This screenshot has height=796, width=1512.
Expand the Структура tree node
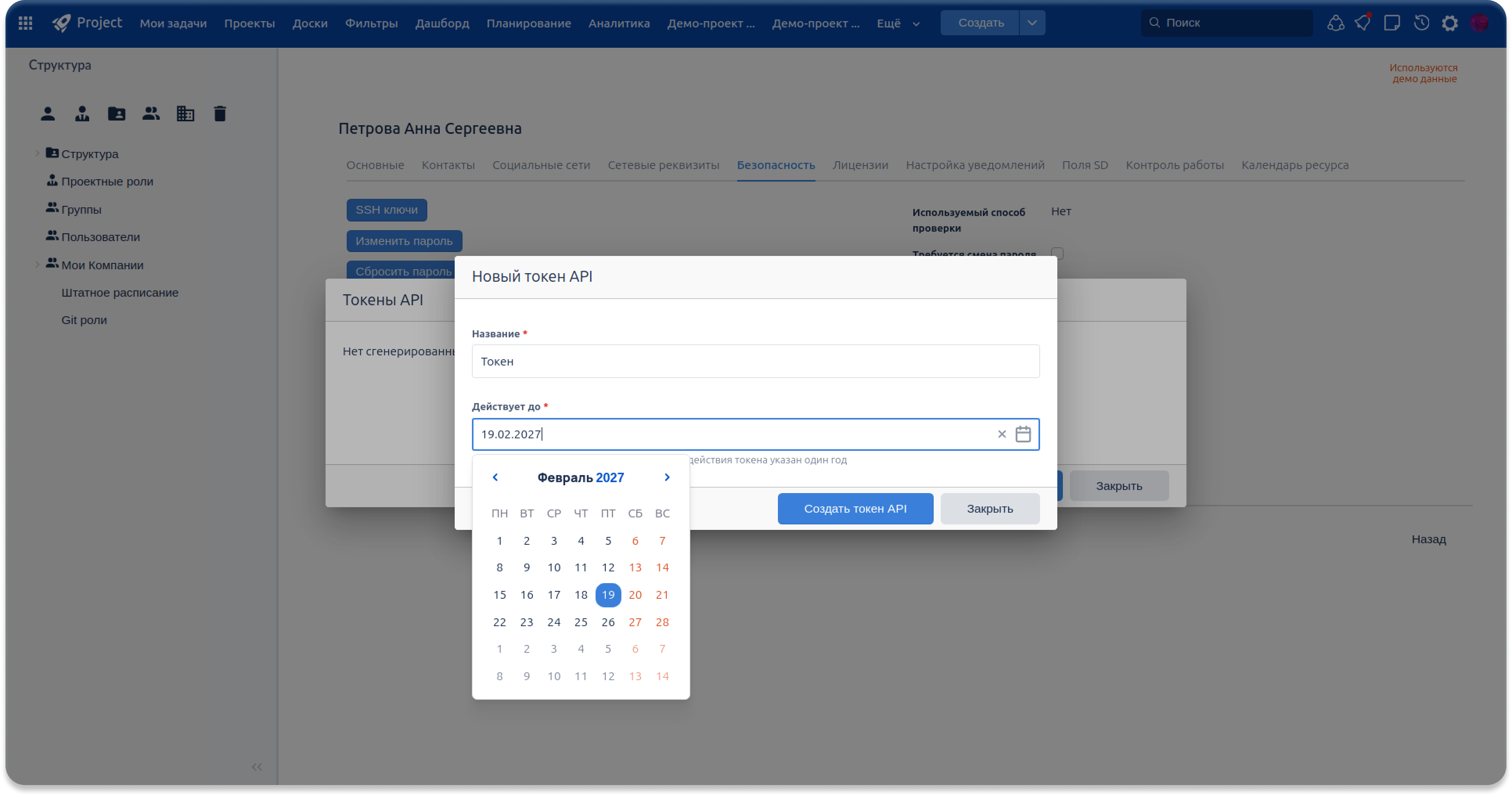(x=37, y=153)
